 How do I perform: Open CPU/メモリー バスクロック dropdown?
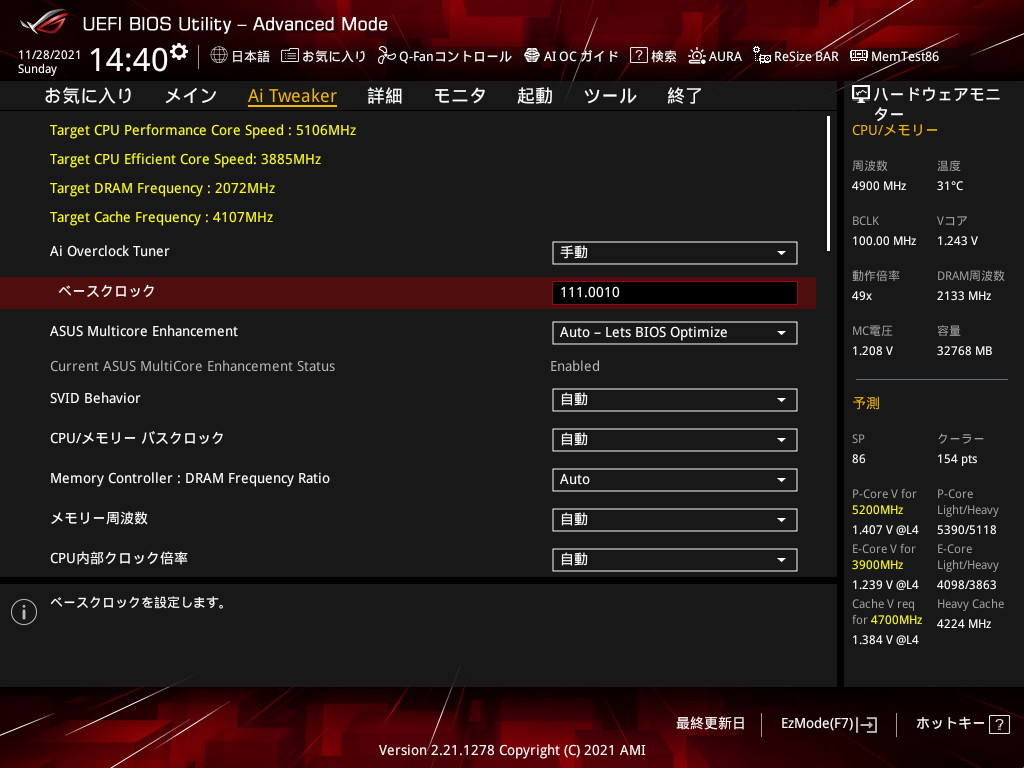click(x=675, y=440)
